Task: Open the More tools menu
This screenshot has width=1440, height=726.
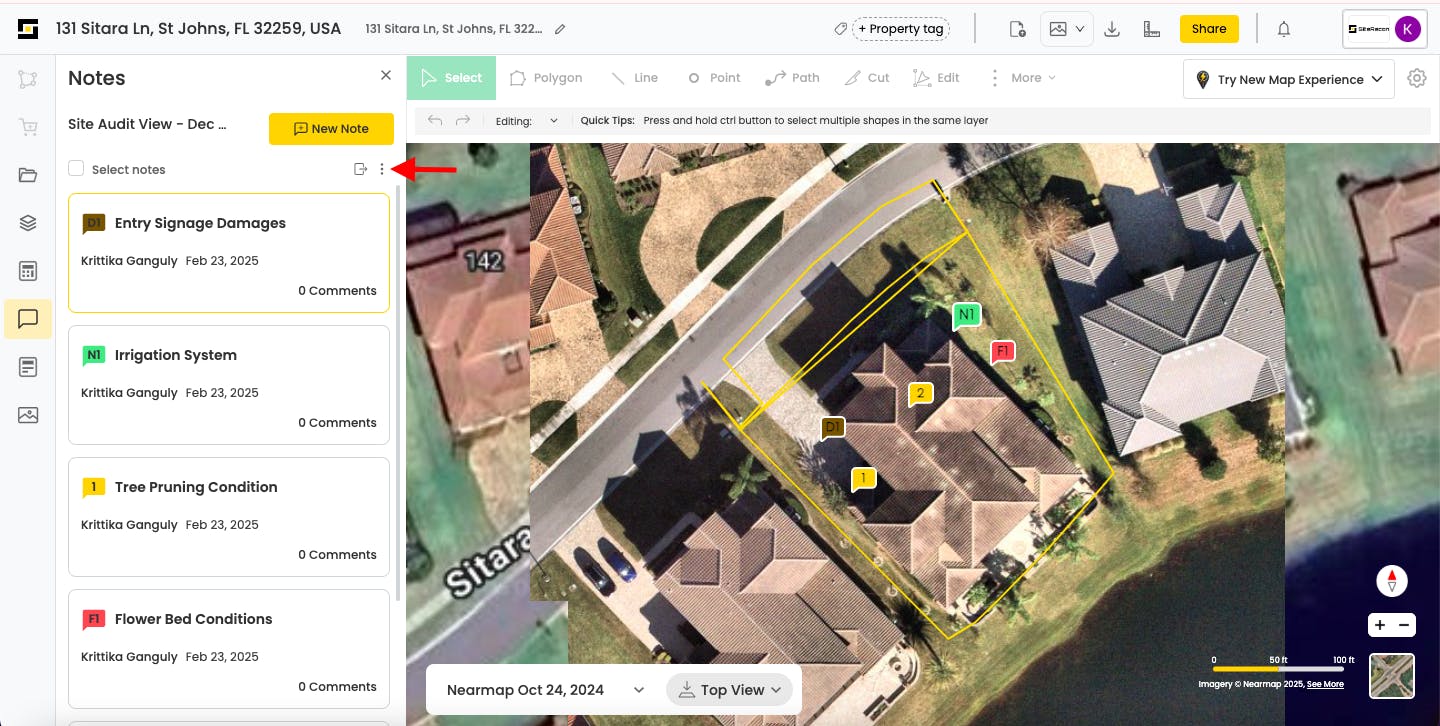Action: pos(1021,78)
